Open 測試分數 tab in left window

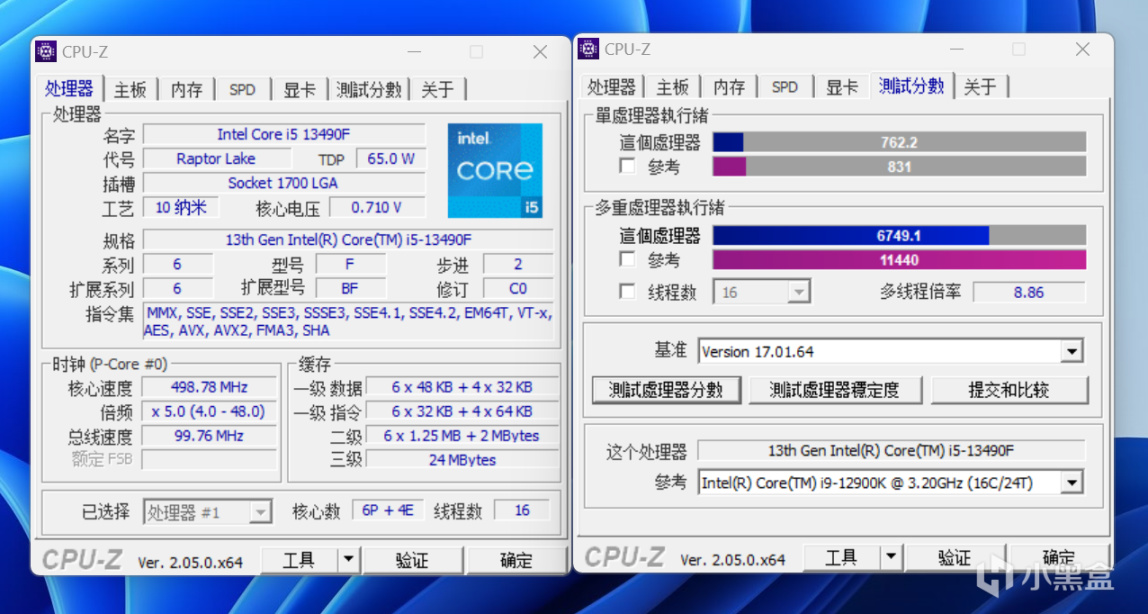click(369, 90)
